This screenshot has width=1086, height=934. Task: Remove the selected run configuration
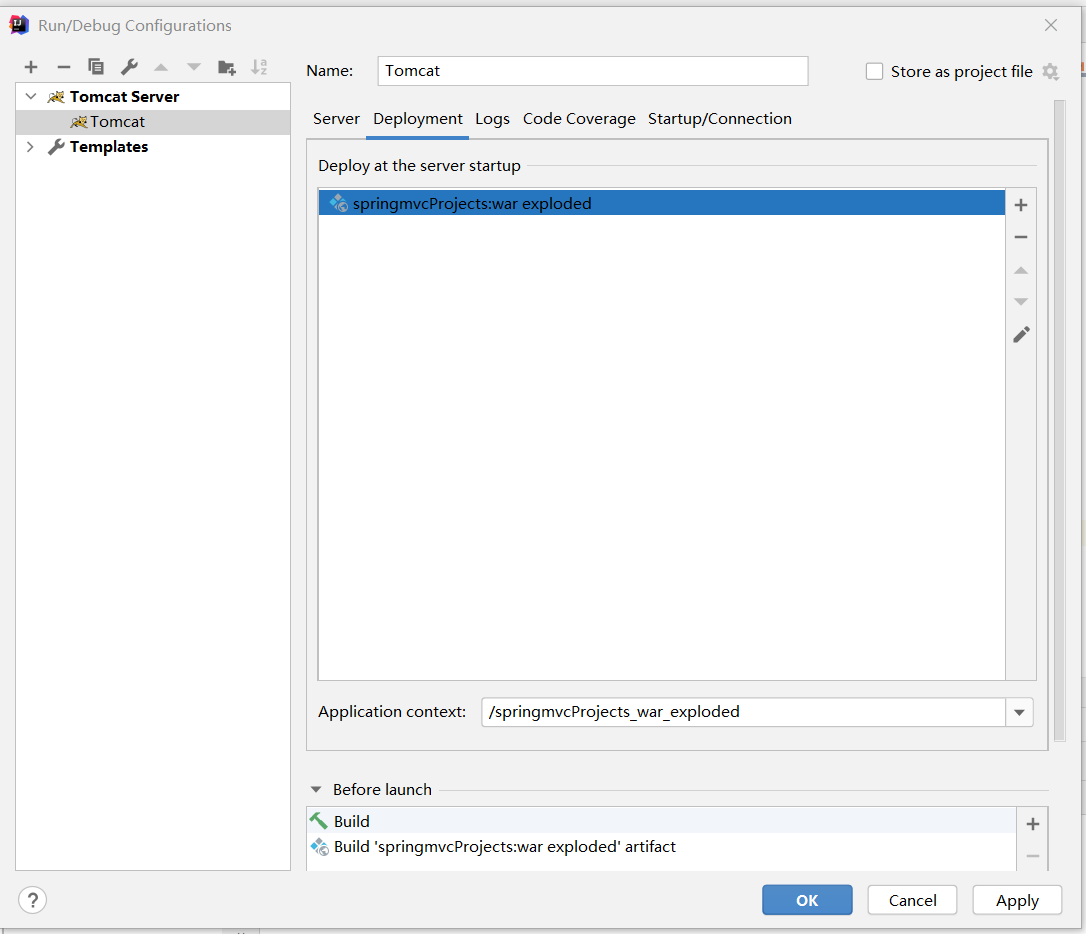64,67
